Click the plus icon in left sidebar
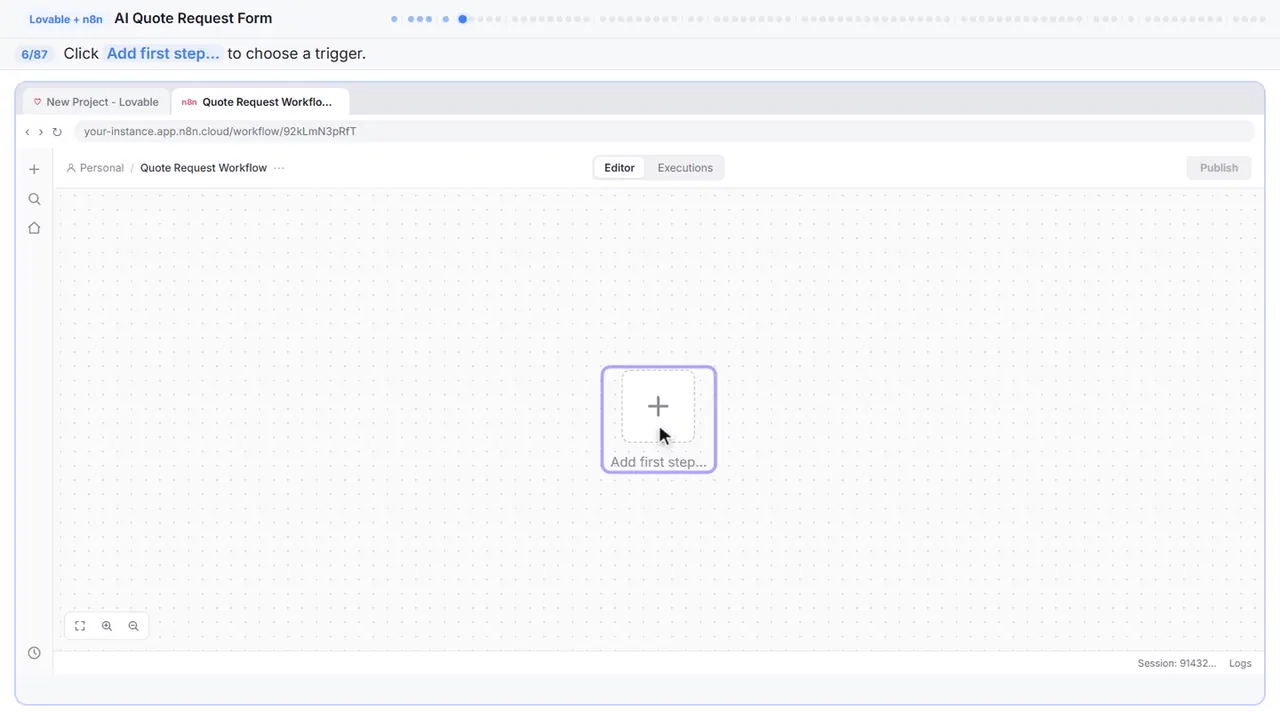 (34, 169)
